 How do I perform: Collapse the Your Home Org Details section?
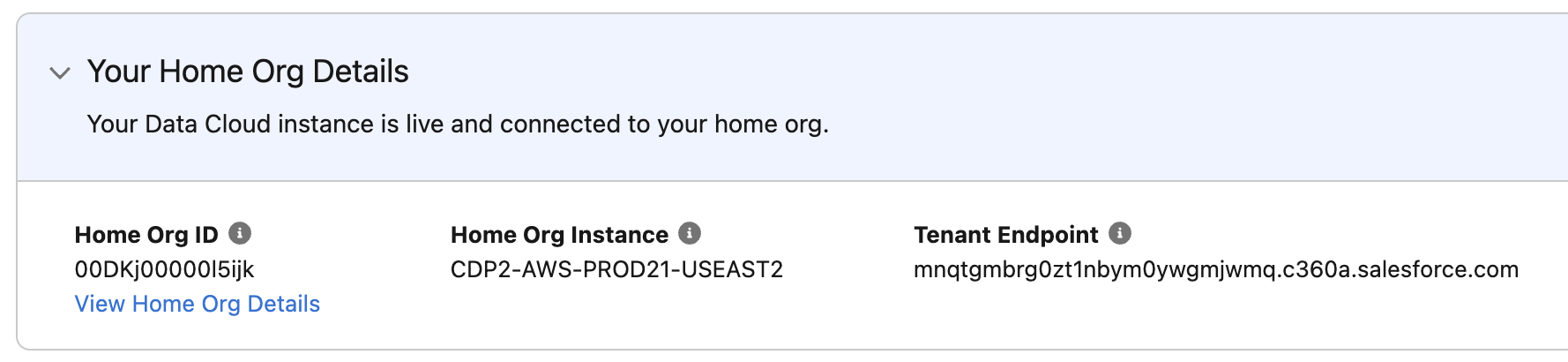tap(60, 72)
